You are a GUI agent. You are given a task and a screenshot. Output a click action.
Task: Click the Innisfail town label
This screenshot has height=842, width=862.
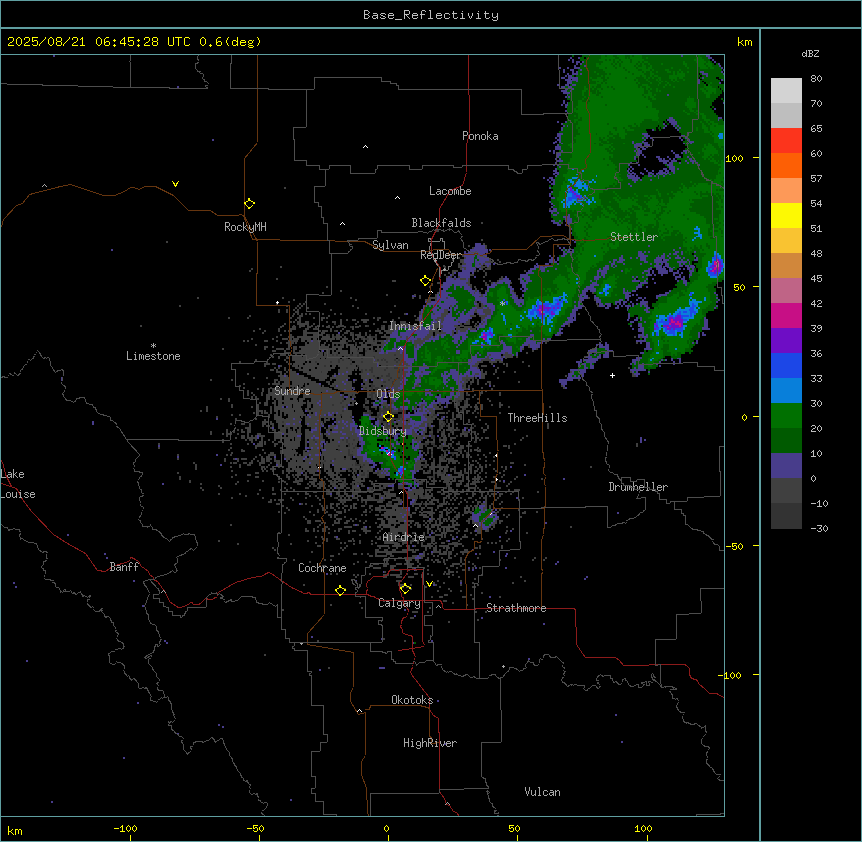click(415, 326)
